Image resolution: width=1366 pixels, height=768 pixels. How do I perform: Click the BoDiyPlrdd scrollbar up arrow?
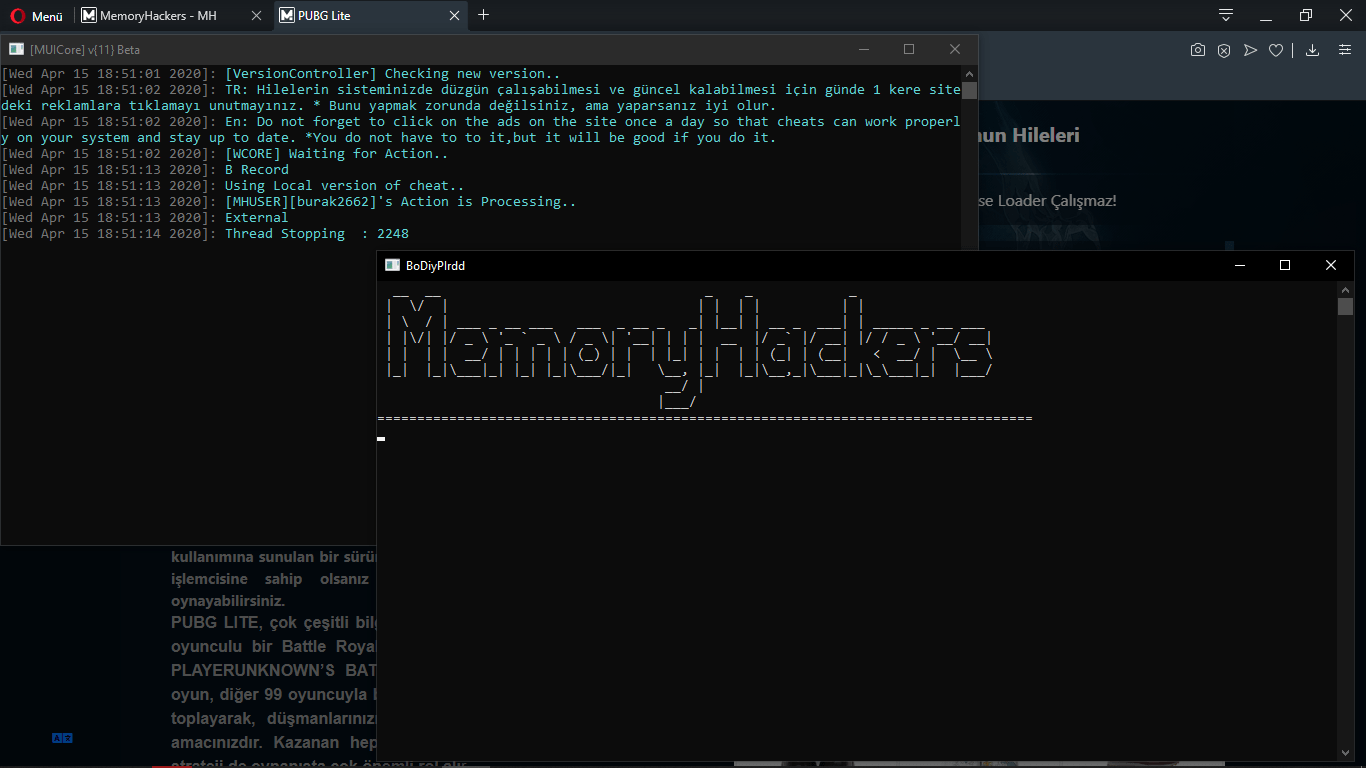tap(1345, 289)
